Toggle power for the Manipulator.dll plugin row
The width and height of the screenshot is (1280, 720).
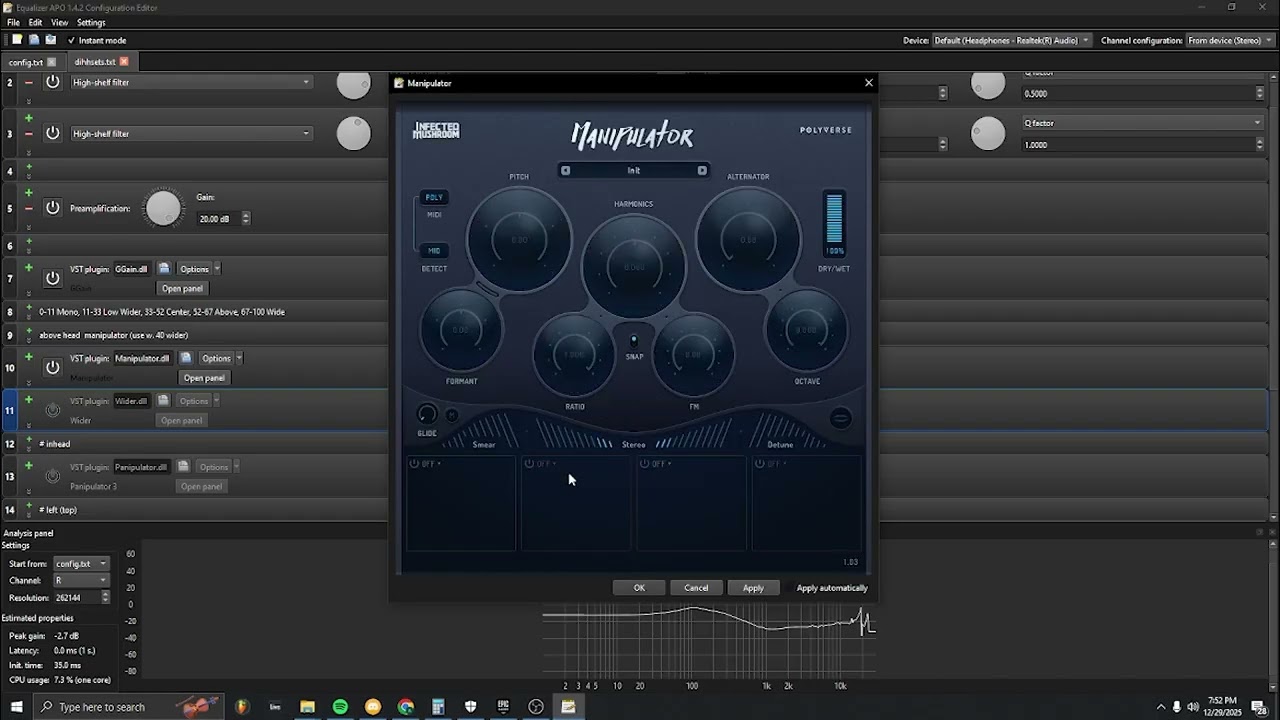pyautogui.click(x=53, y=367)
